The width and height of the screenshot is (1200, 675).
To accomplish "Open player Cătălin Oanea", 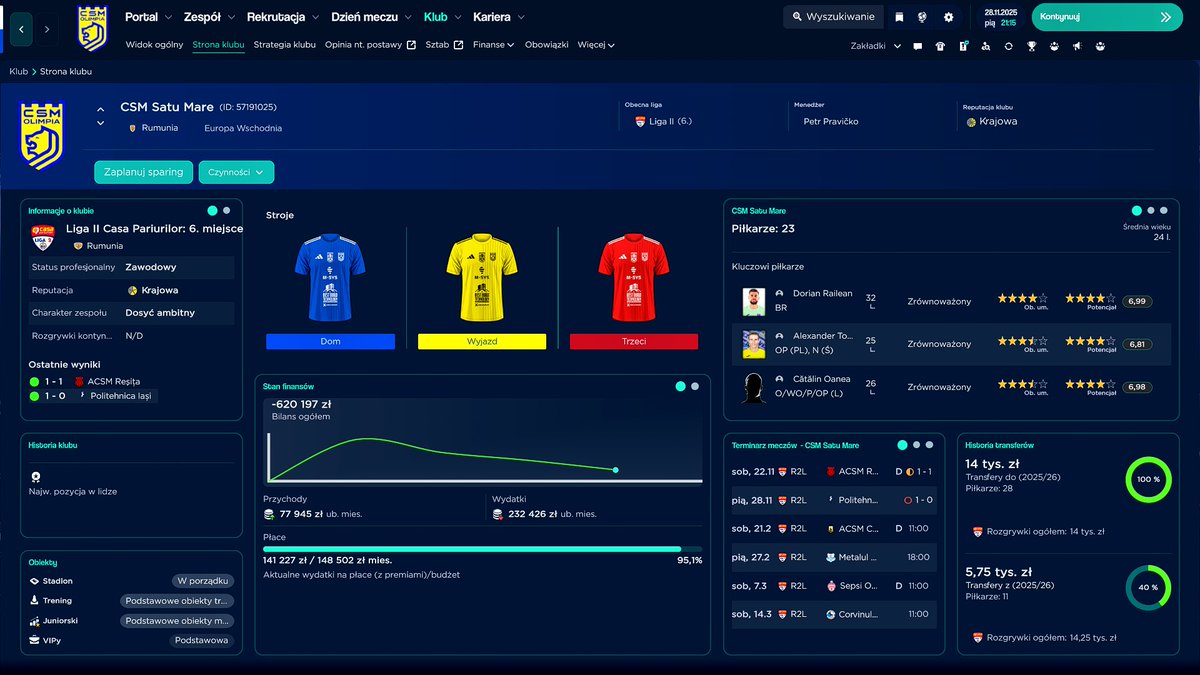I will 823,380.
